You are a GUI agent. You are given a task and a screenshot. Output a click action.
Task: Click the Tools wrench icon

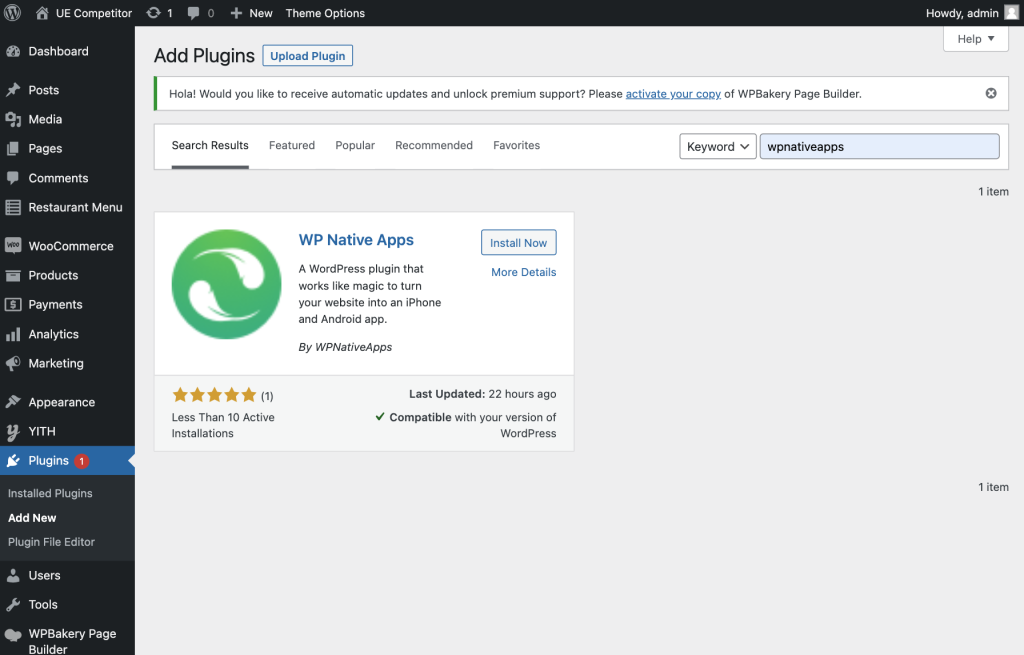13,605
